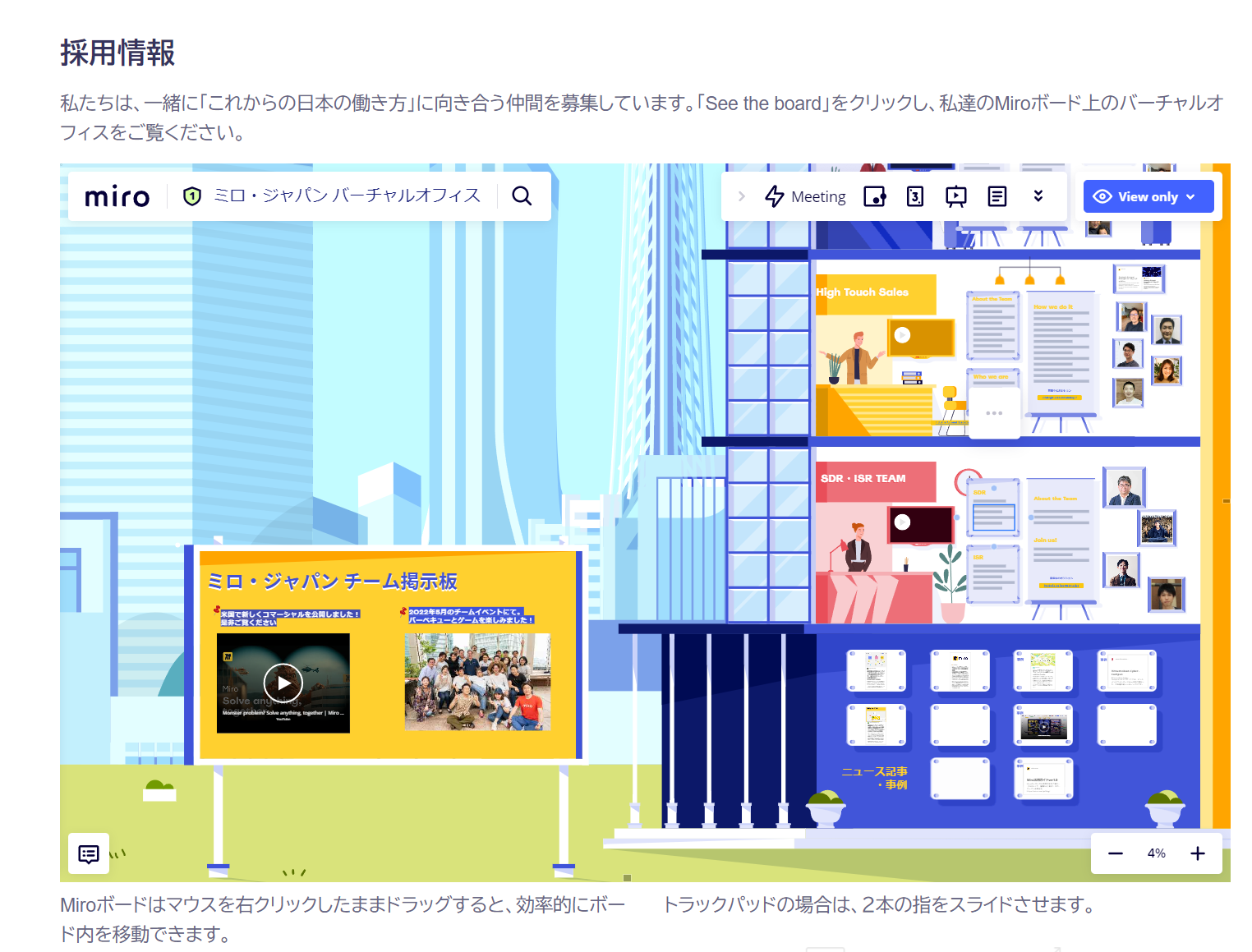This screenshot has height=952, width=1252.
Task: Click the interactive frame icon in toolbar
Action: (875, 196)
